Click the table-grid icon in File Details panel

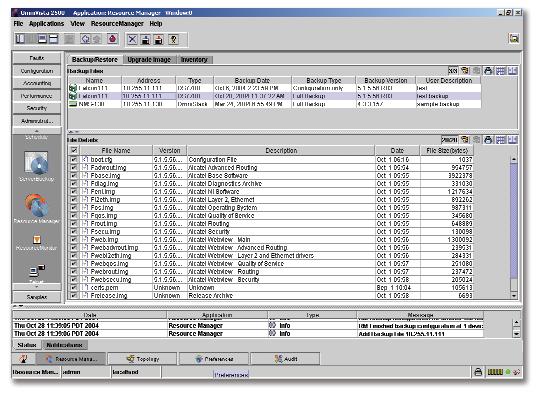501,140
